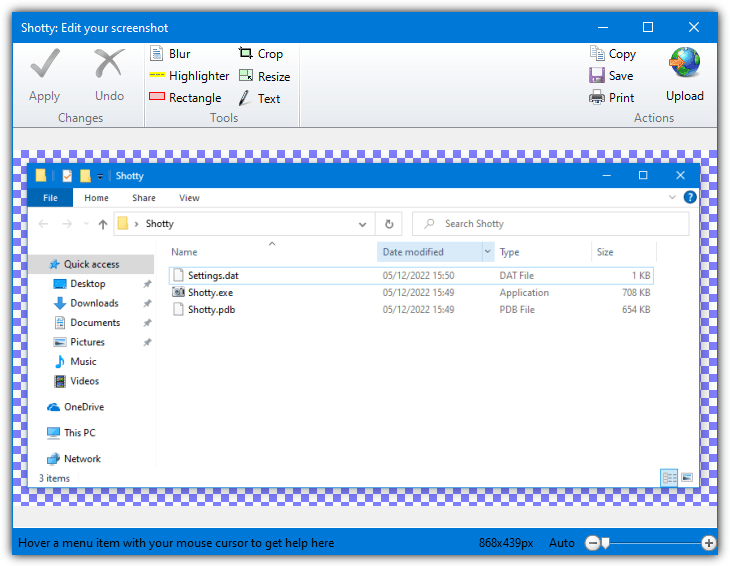Go up one folder level
Screen dimensions: 730x566
click(103, 224)
